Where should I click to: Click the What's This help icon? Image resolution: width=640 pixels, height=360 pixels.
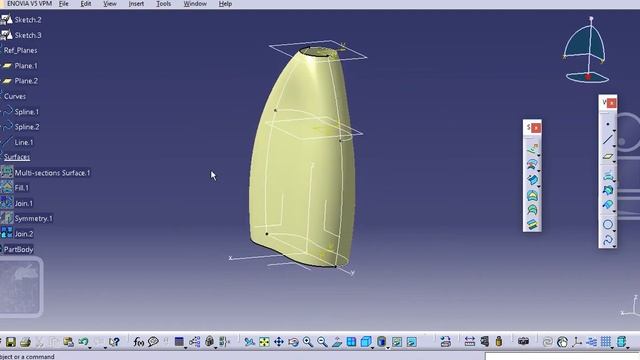(114, 342)
